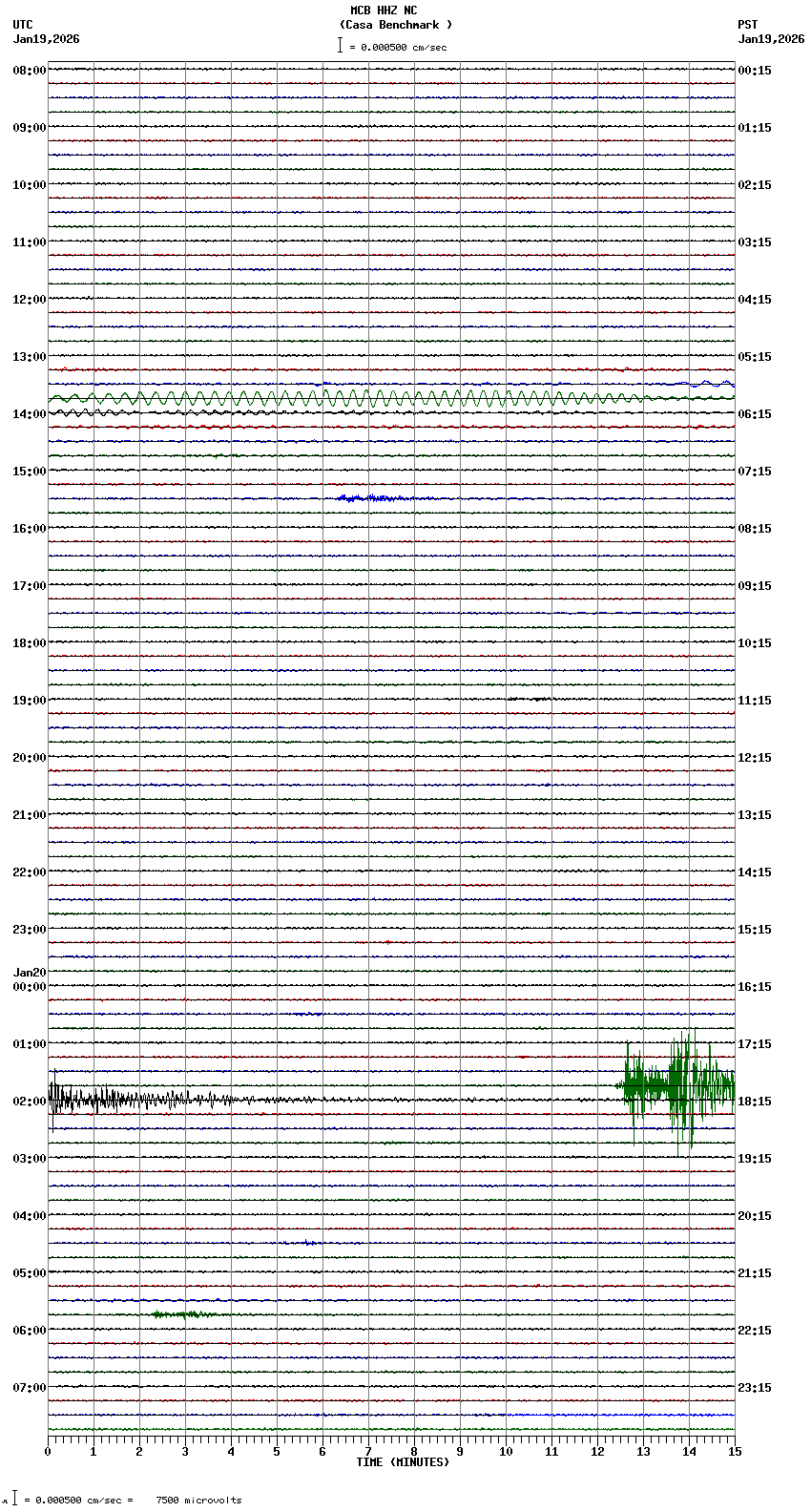
Task: Click the UTC time label '08:00'
Action: click(30, 71)
